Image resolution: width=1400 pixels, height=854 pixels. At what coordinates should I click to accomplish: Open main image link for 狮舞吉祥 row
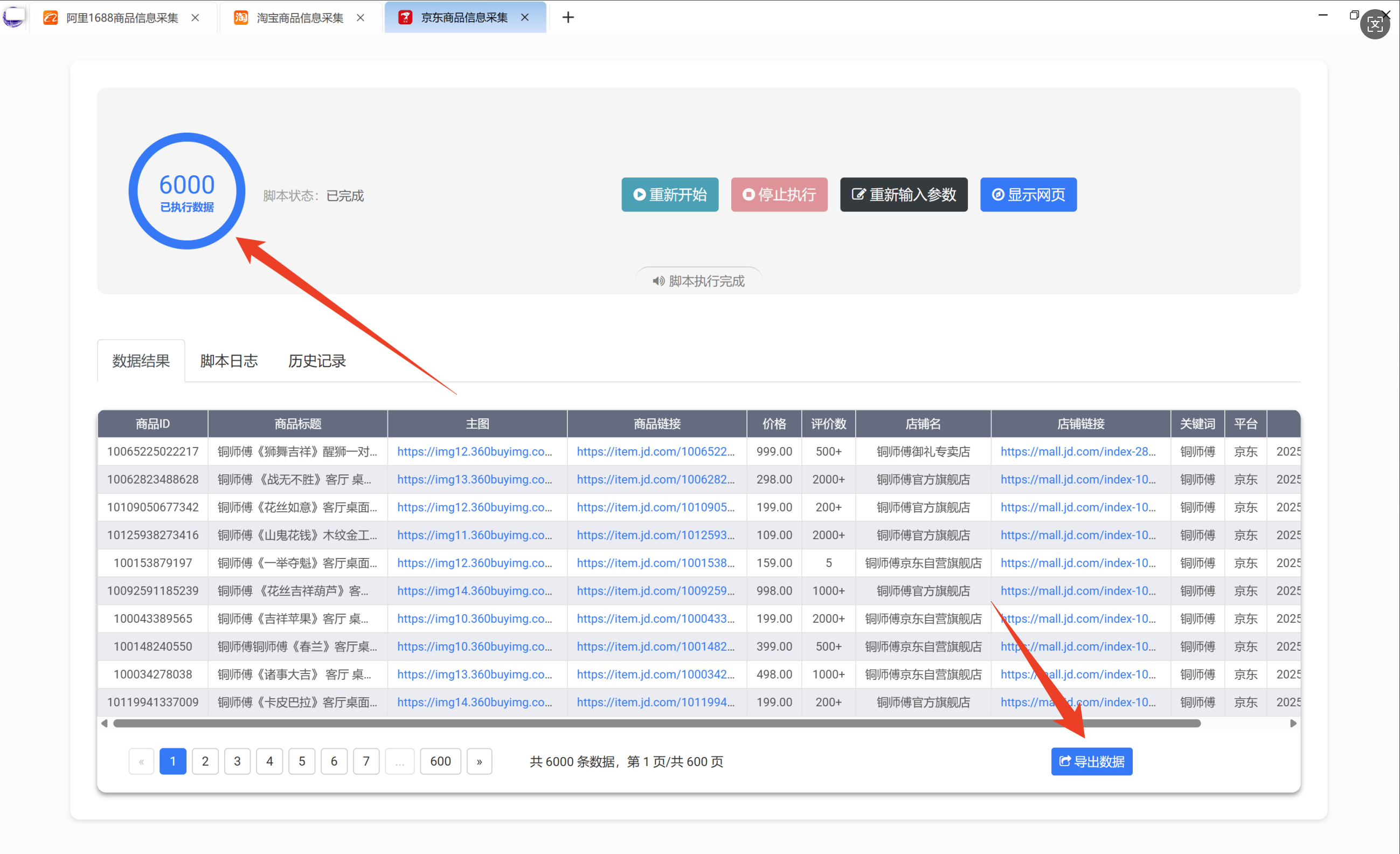[474, 451]
